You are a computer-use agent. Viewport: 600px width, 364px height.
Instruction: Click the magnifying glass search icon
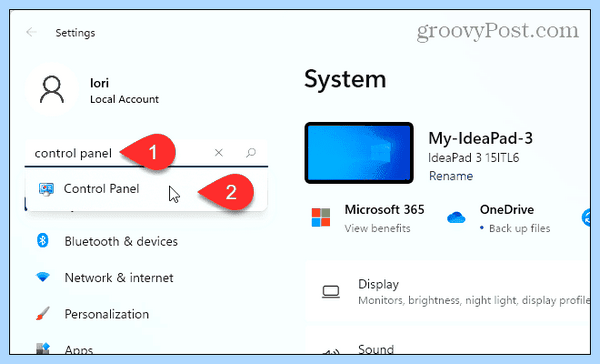pos(251,153)
